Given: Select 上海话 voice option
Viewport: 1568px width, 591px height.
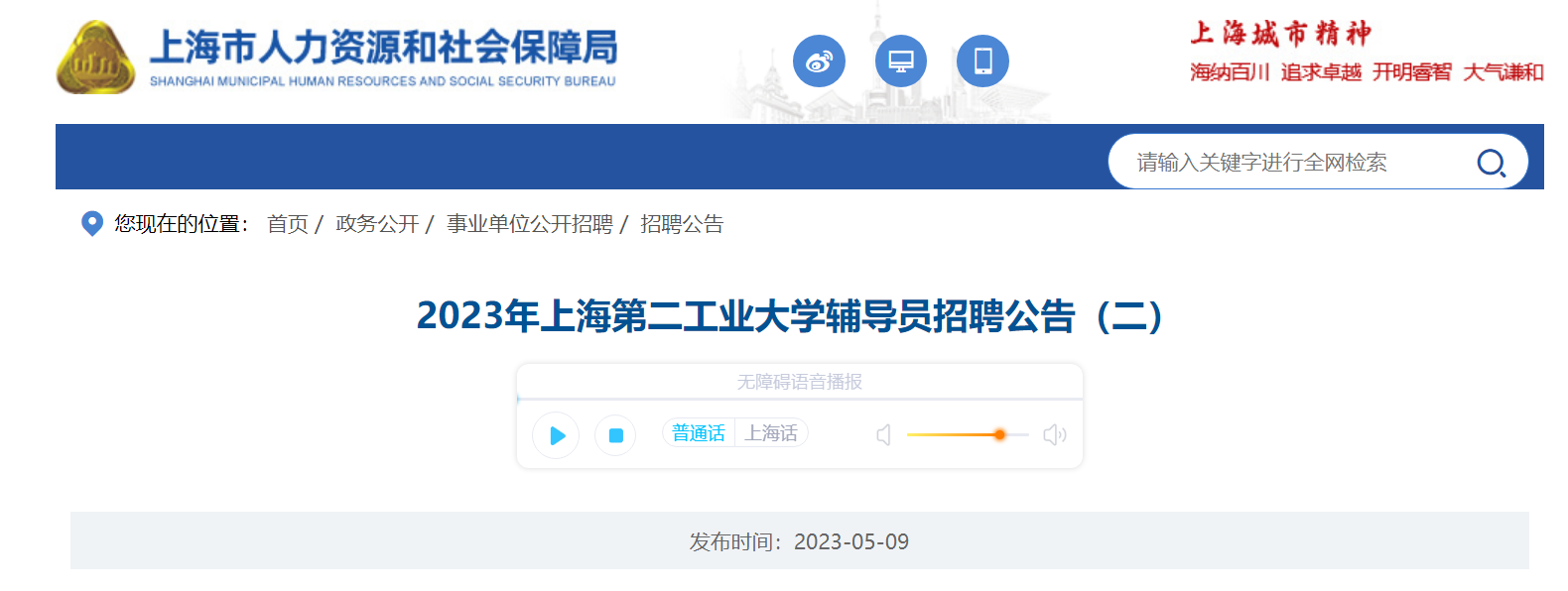Looking at the screenshot, I should [771, 433].
